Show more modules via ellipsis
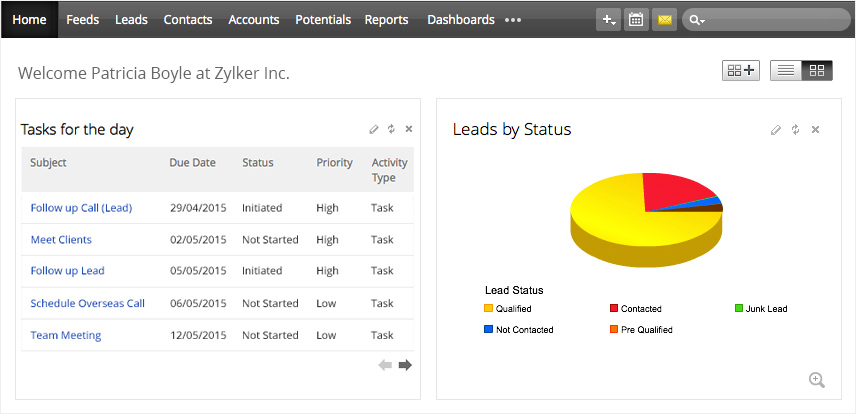The width and height of the screenshot is (856, 414). (513, 20)
